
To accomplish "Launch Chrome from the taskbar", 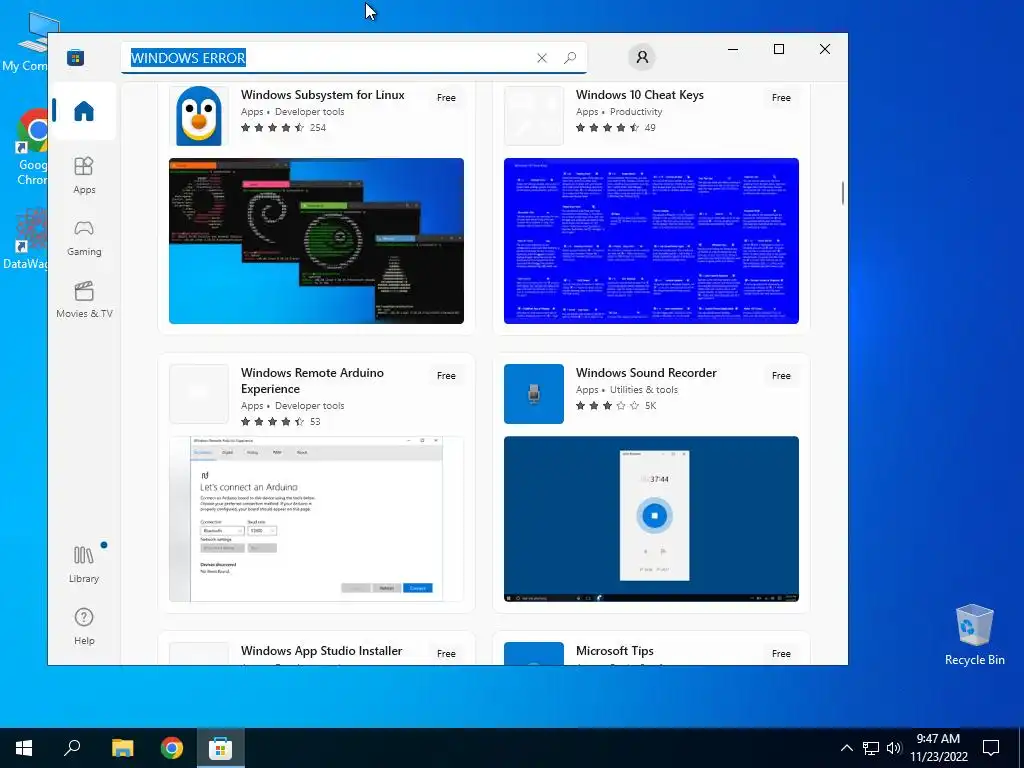I will pyautogui.click(x=172, y=748).
